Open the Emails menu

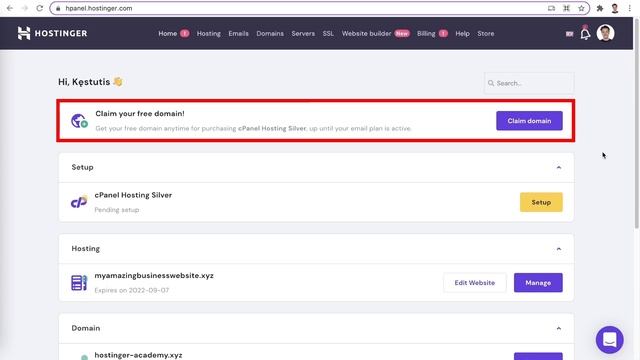point(238,33)
